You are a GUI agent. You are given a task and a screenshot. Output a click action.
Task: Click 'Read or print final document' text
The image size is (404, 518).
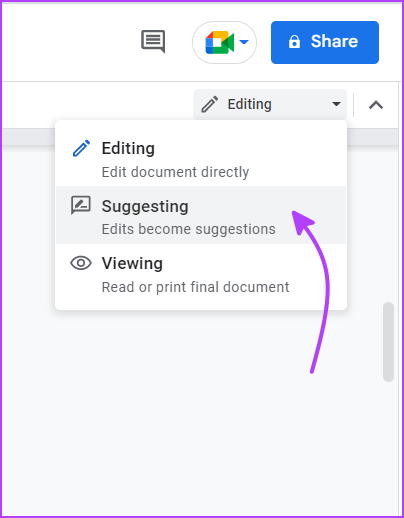tap(195, 287)
